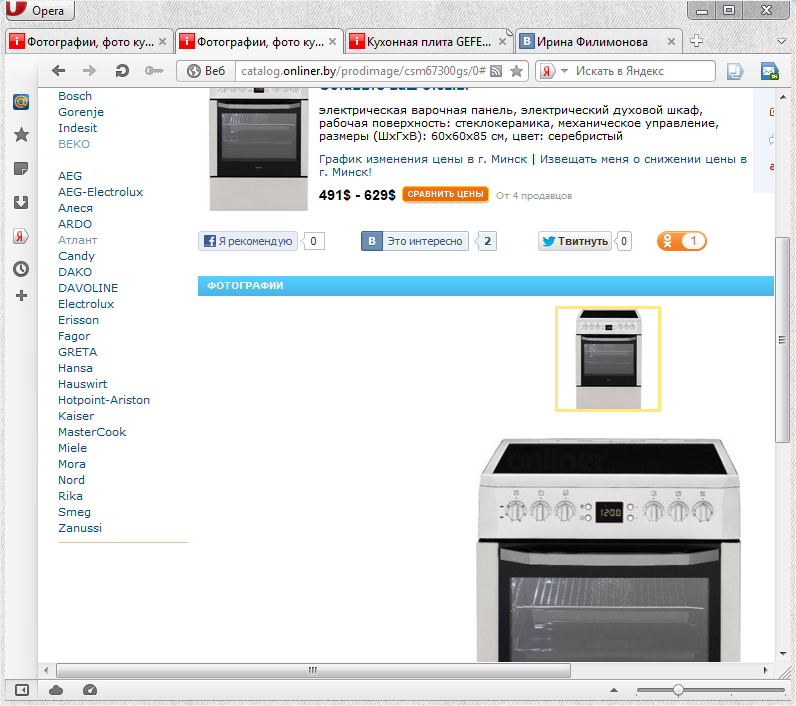Open the Алеся brand link

(x=75, y=209)
